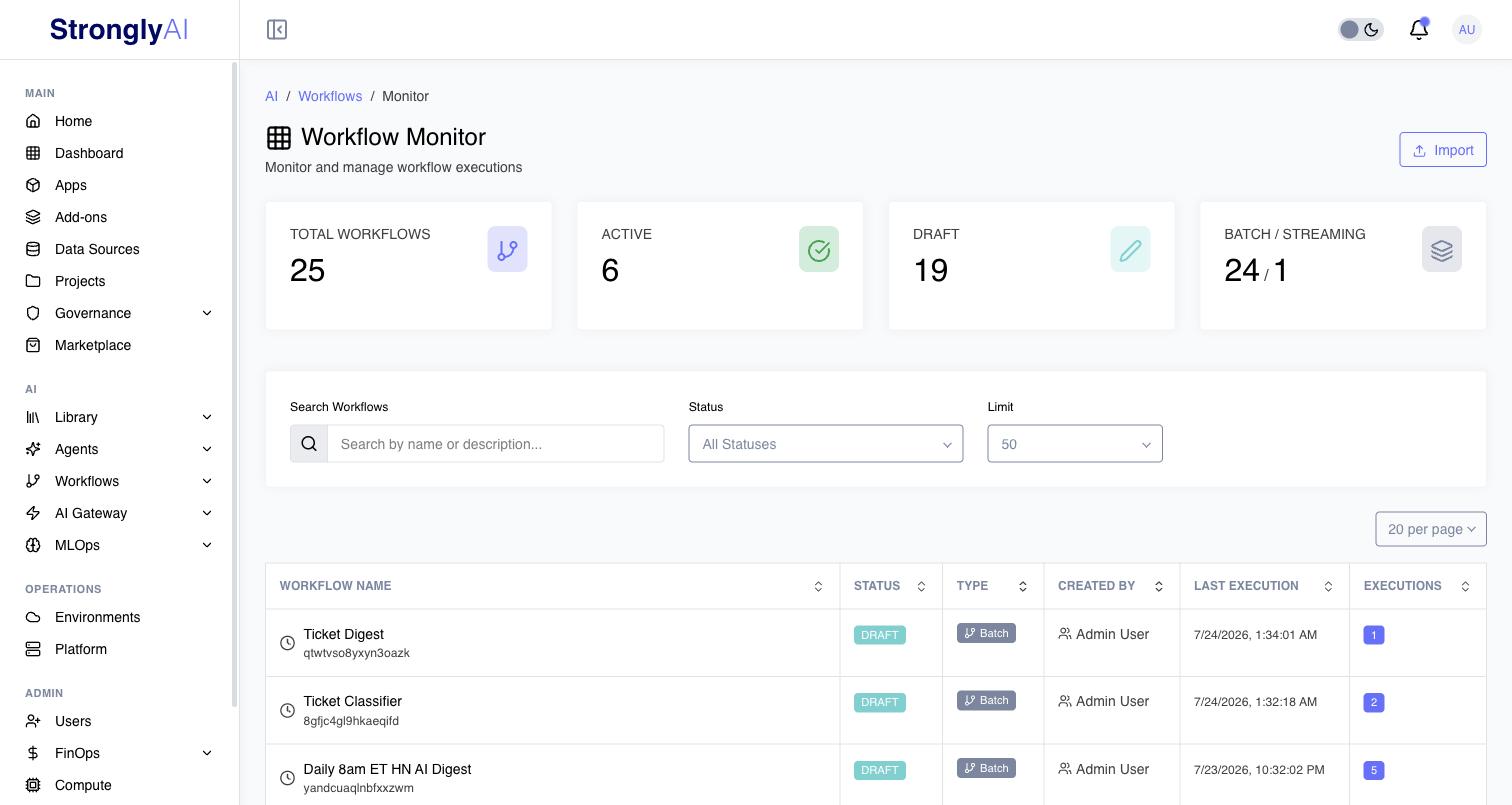Expand the Library chevron
The height and width of the screenshot is (805, 1512).
tap(207, 417)
